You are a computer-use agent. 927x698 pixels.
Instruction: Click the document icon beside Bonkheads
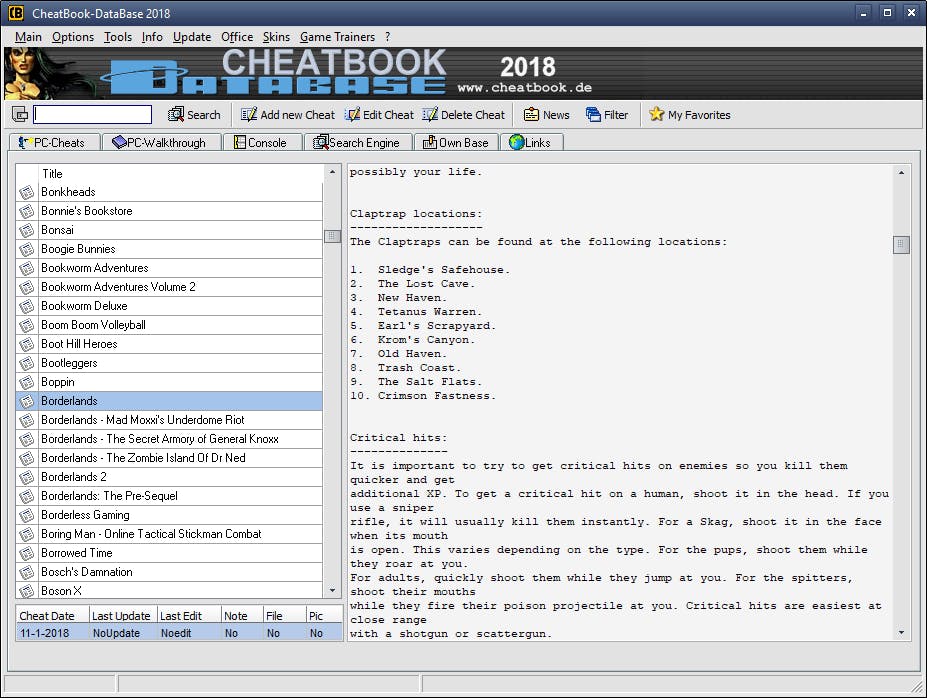click(27, 192)
